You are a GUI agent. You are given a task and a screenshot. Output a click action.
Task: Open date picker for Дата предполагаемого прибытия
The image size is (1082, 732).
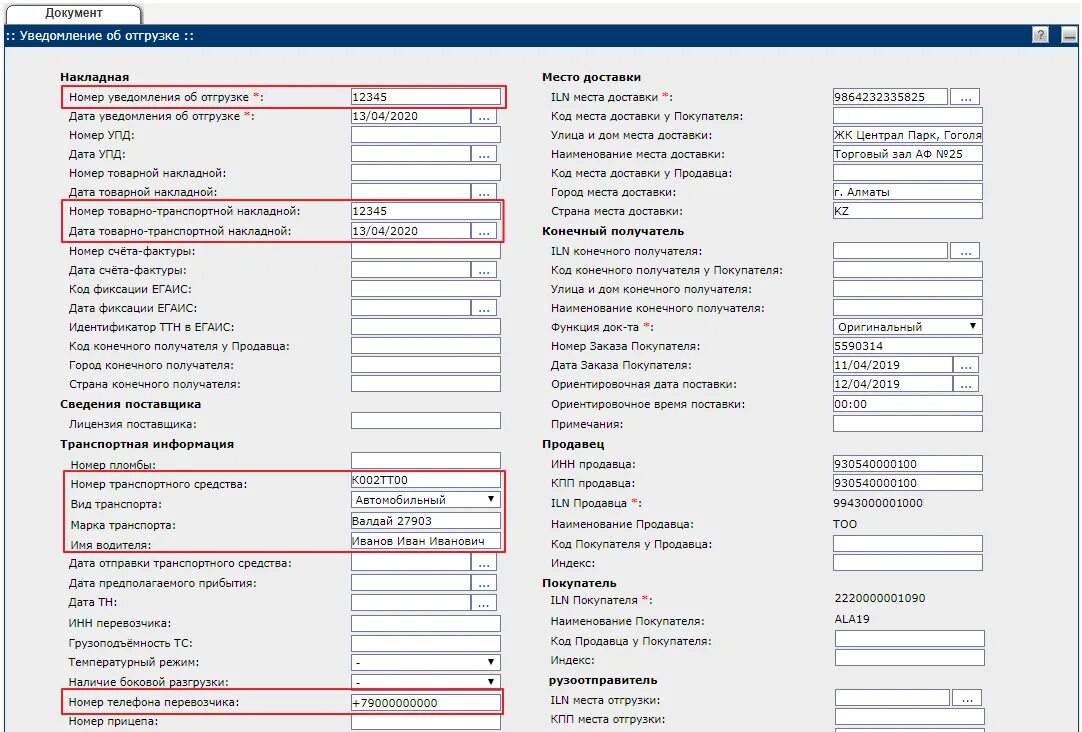484,583
